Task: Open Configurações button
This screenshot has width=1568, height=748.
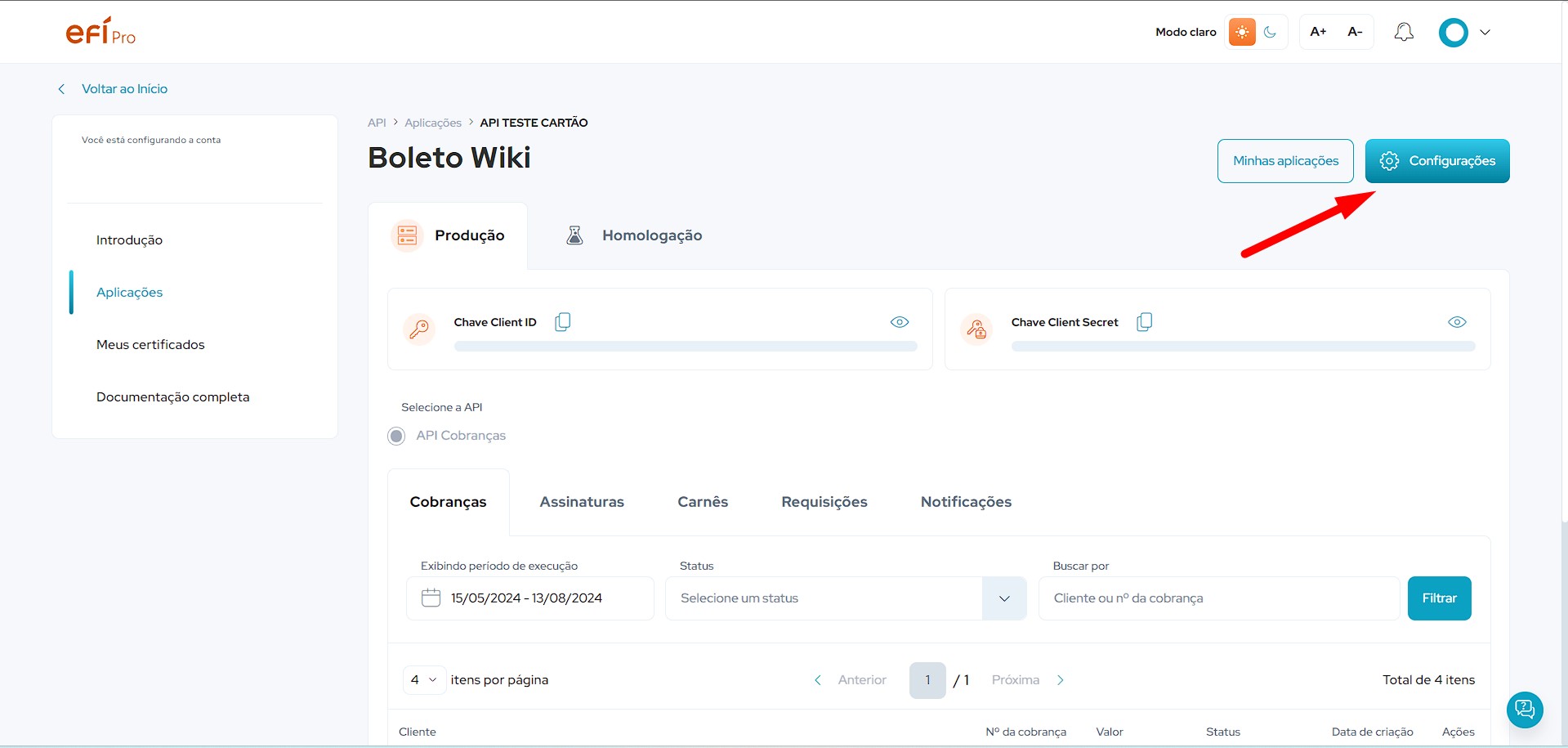Action: 1437,161
